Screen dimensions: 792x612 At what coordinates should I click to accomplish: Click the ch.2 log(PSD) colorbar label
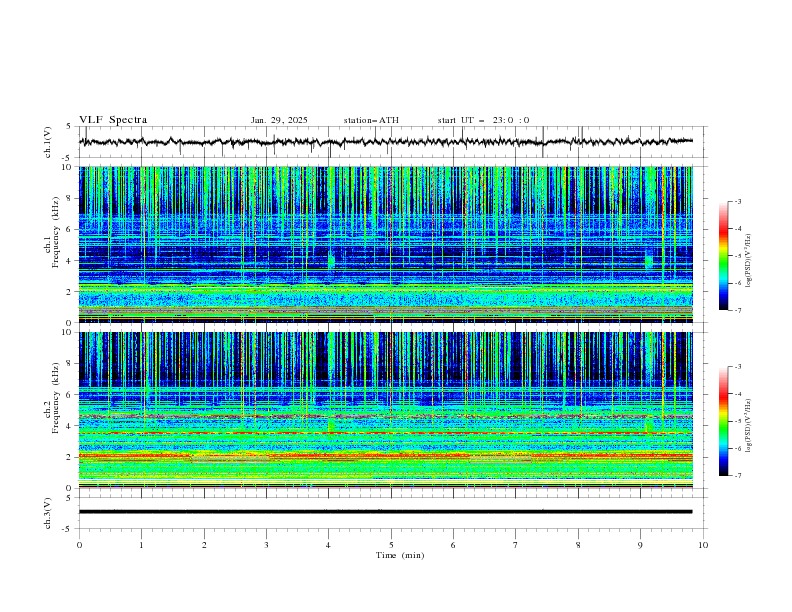749,425
